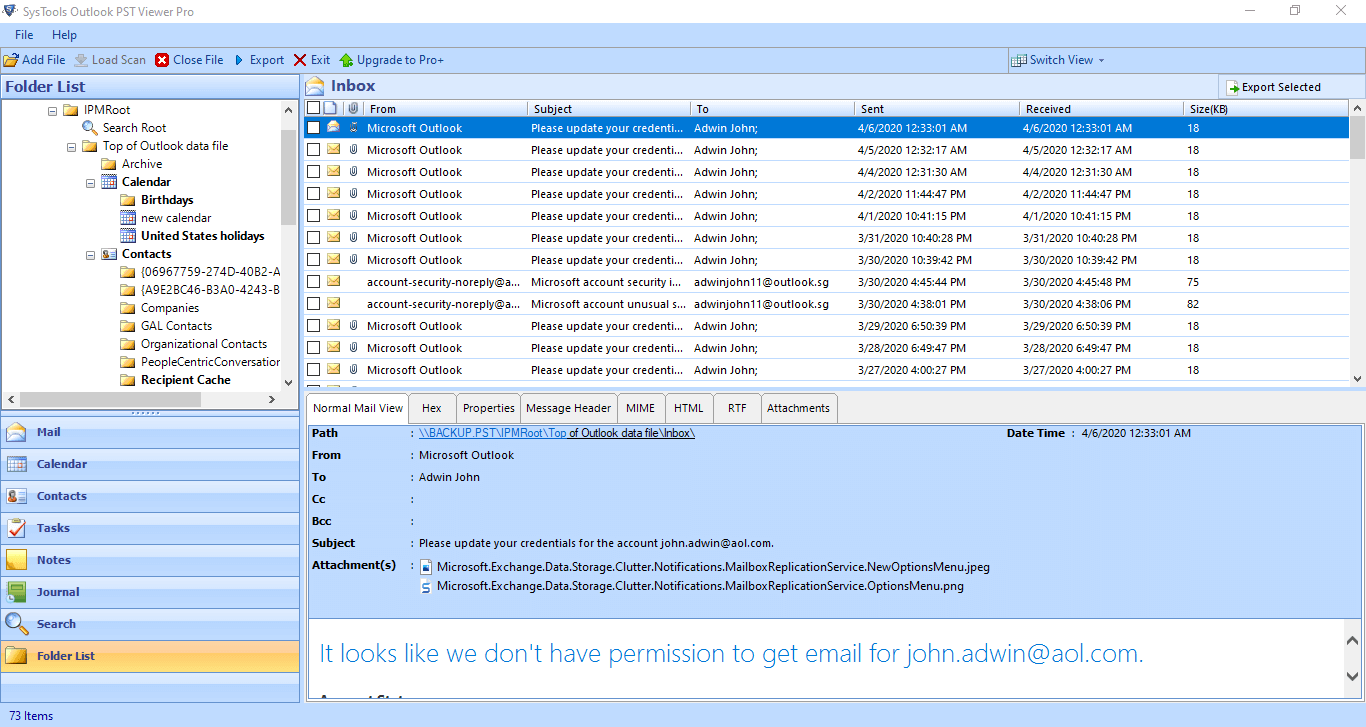Open the File menu

(23, 34)
